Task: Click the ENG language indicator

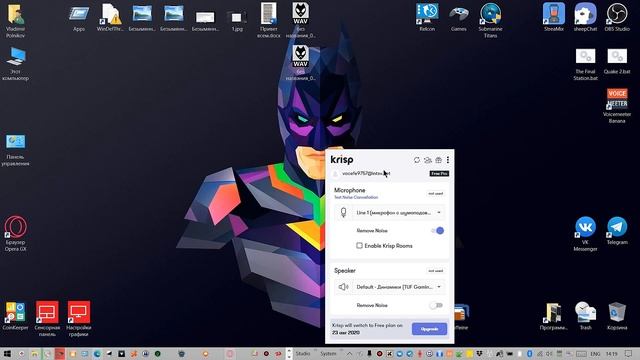Action: click(x=596, y=354)
